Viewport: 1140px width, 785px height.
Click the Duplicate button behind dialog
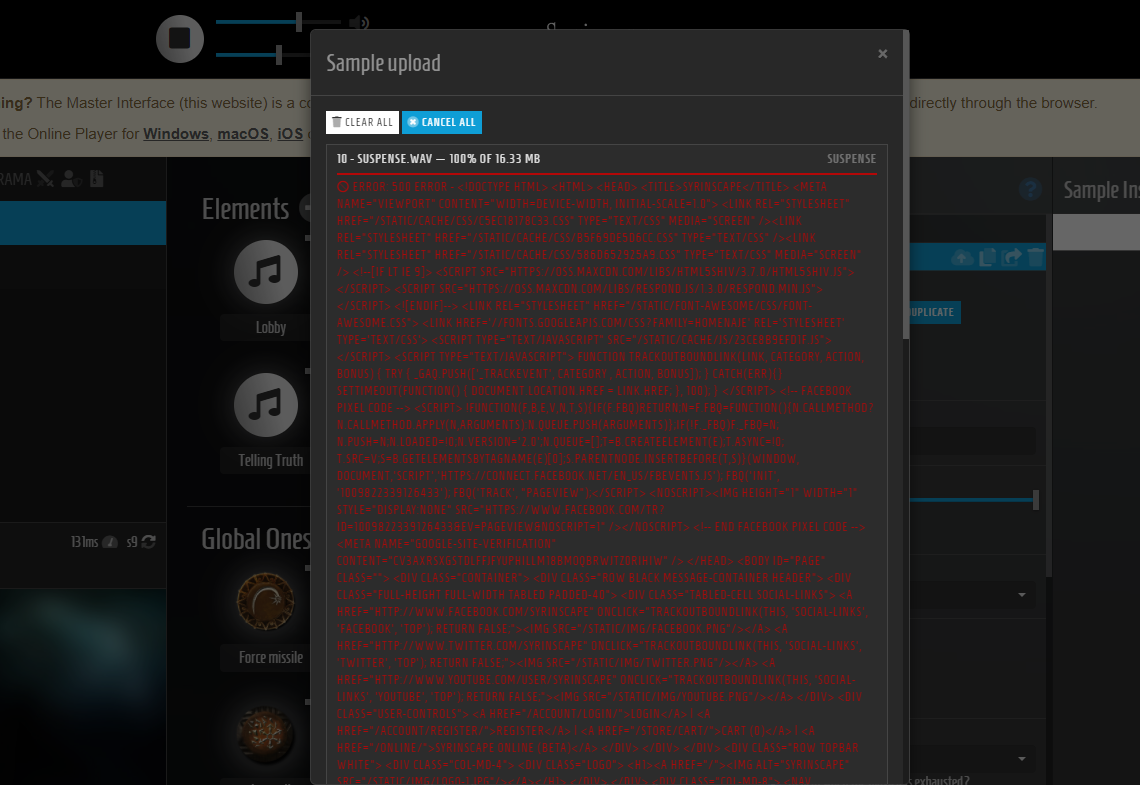(x=934, y=312)
